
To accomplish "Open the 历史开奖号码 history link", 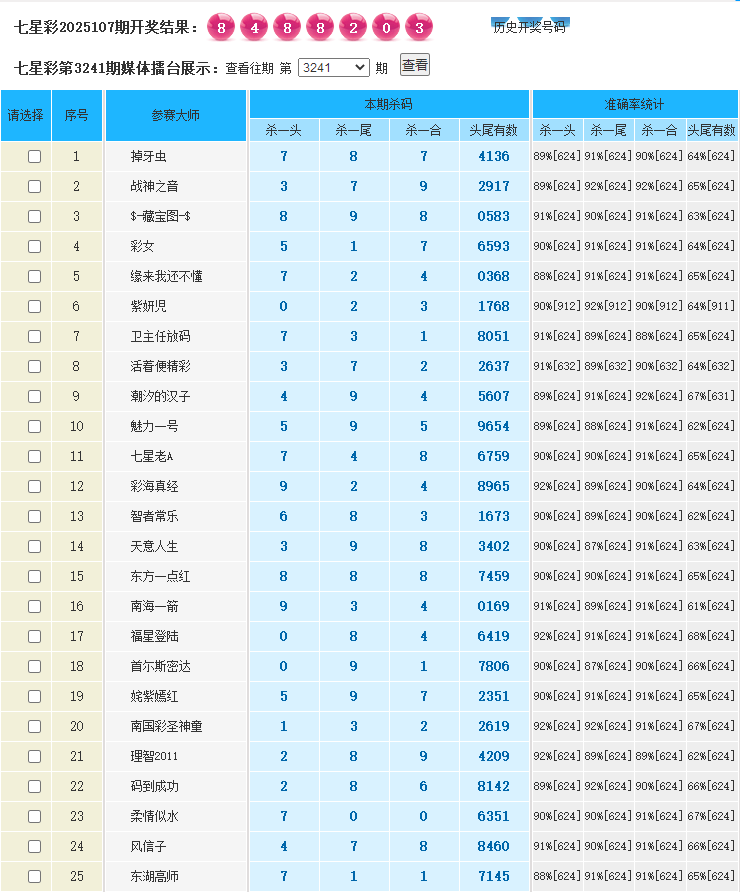I will (529, 27).
